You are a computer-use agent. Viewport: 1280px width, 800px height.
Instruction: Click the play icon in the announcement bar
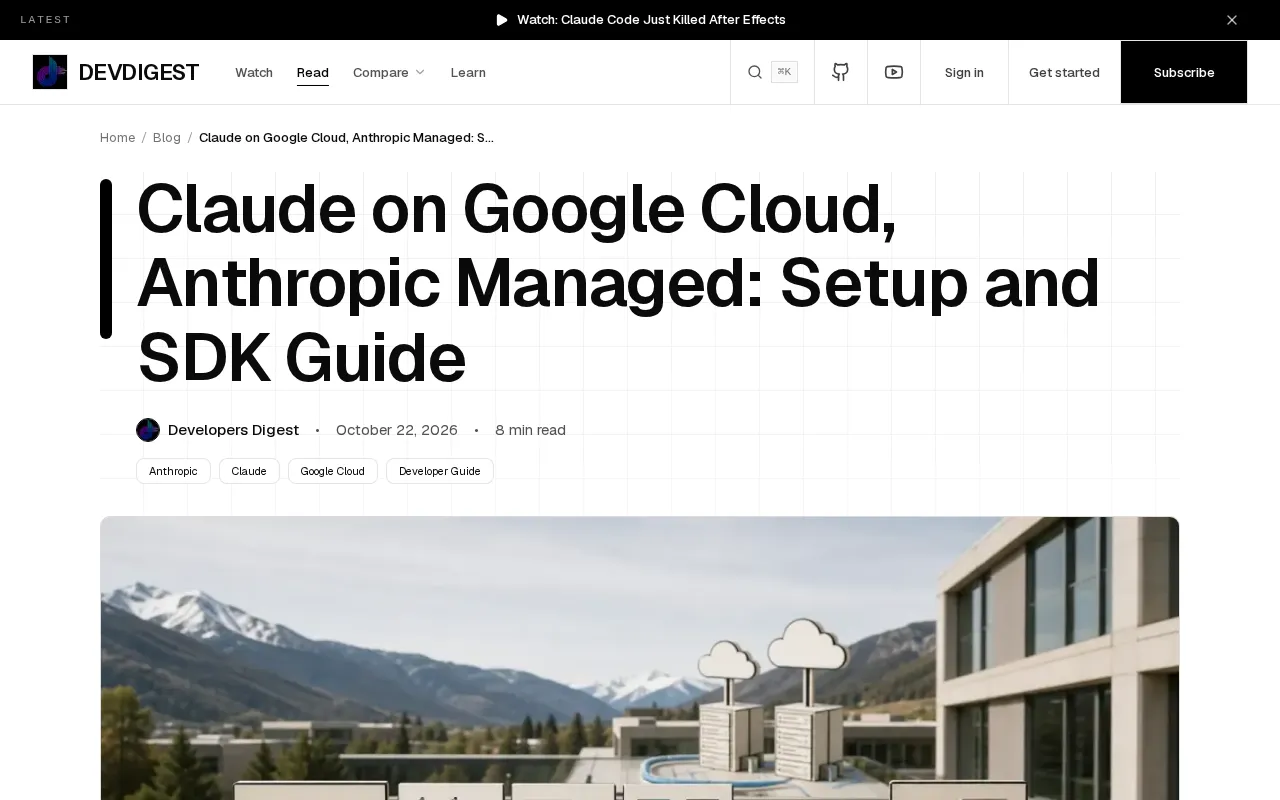[502, 20]
